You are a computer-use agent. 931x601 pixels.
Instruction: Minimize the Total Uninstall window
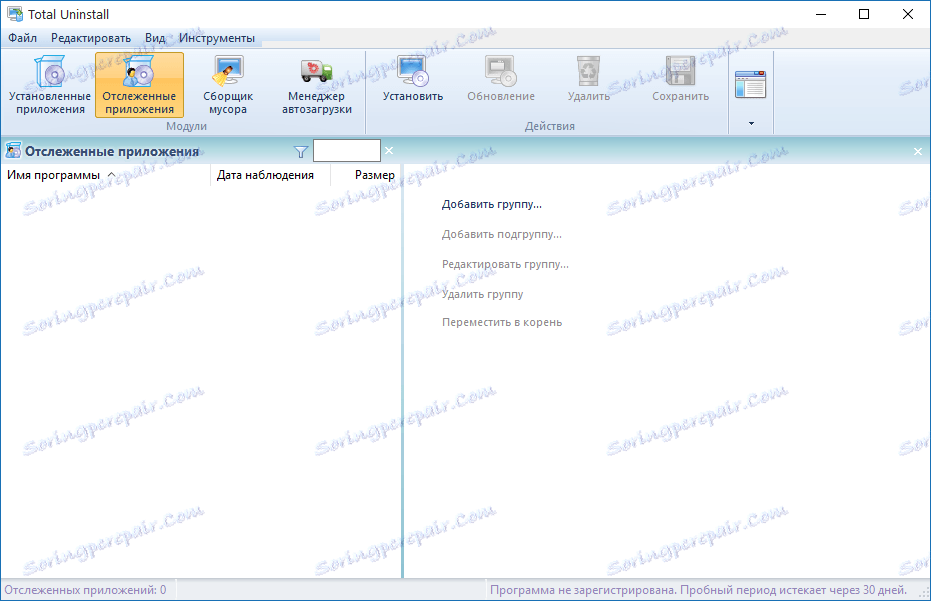point(821,14)
